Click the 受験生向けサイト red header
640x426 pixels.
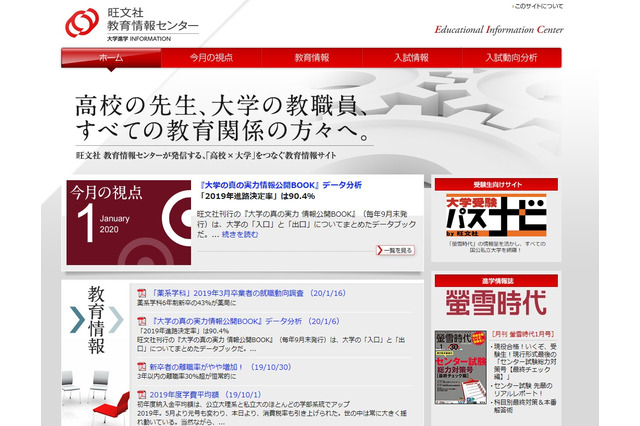(496, 184)
